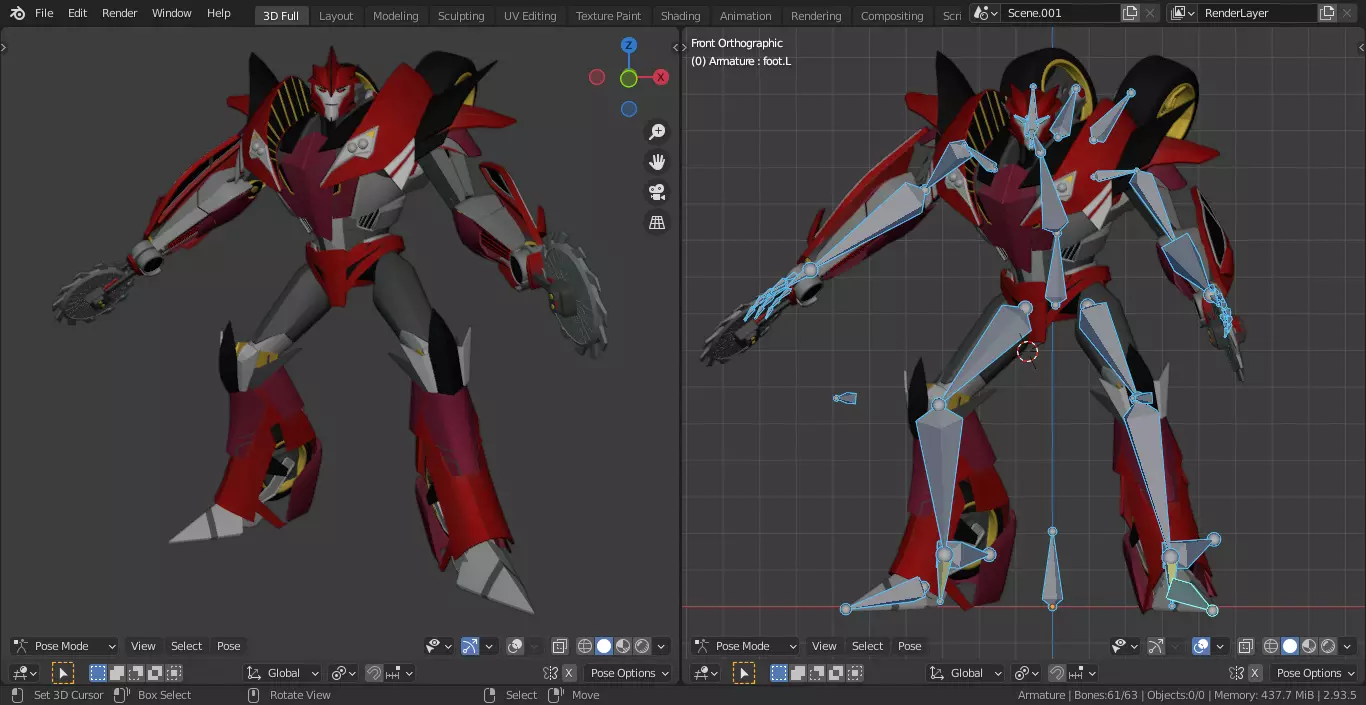Set selection mode to subtract in left viewport
The height and width of the screenshot is (705, 1366).
pos(136,673)
